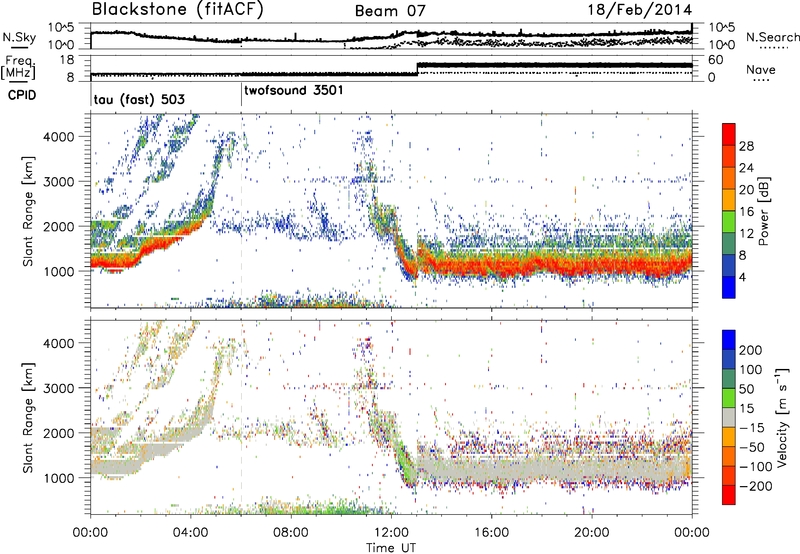800x554 pixels.
Task: Click "4000" on the Power panel axis
Action: pyautogui.click(x=59, y=137)
